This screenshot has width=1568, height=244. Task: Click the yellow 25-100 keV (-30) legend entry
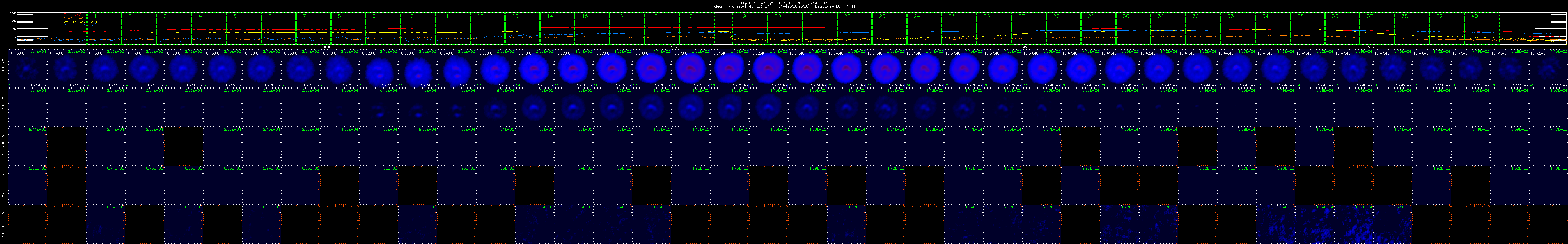[80, 22]
